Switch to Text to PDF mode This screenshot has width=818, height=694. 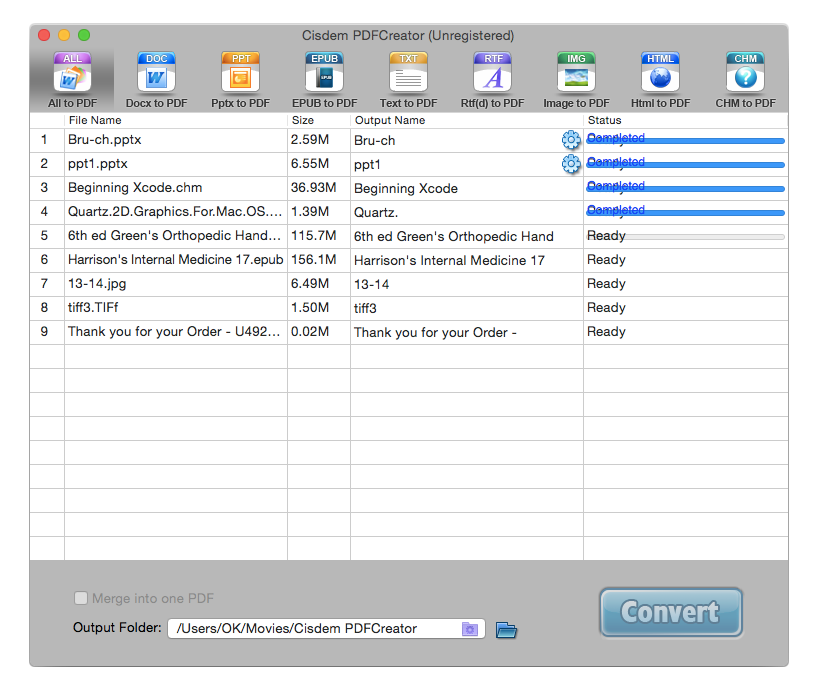click(408, 80)
